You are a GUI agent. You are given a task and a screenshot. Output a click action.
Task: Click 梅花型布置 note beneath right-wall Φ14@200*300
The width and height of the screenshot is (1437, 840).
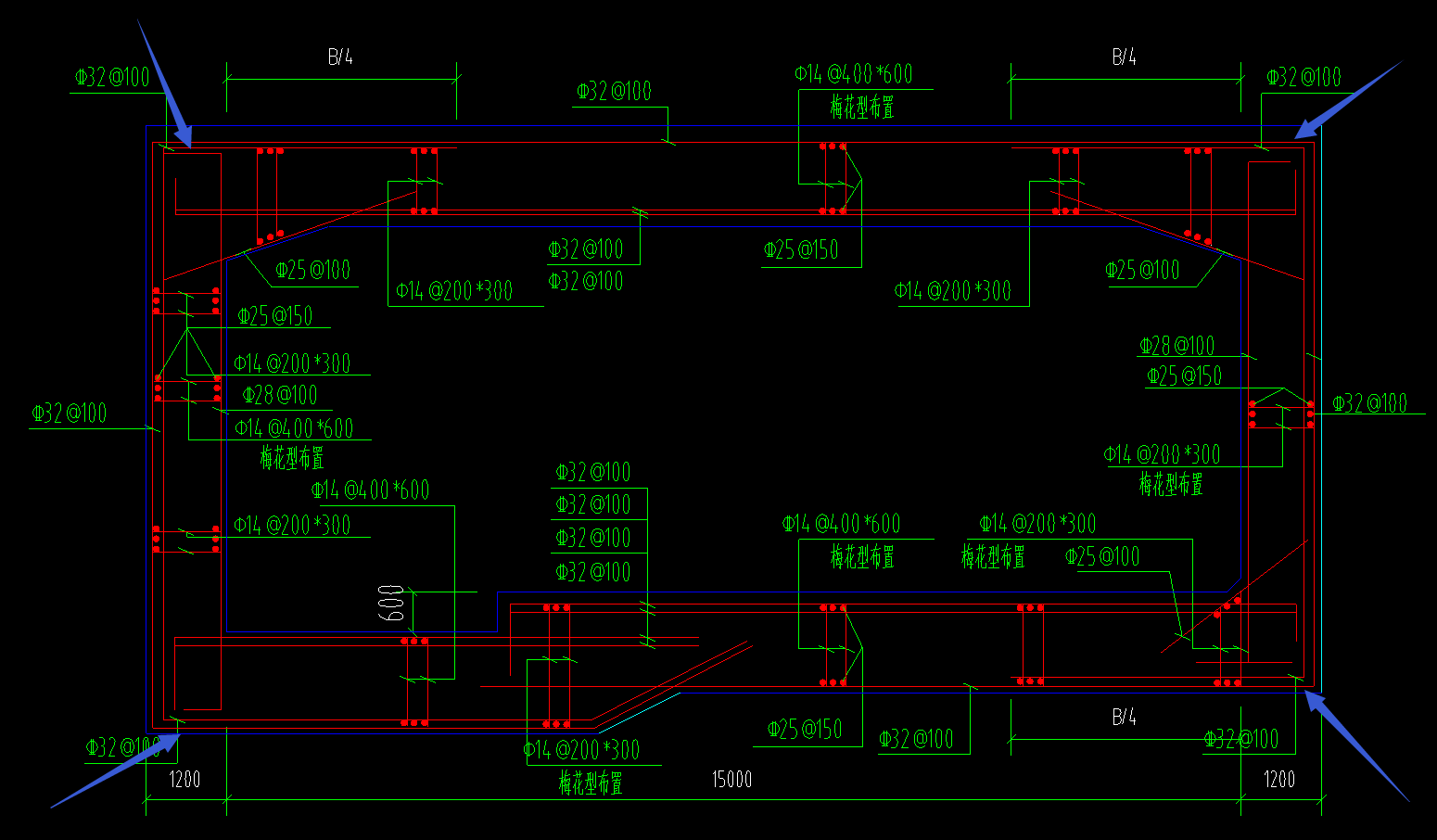tap(1171, 484)
